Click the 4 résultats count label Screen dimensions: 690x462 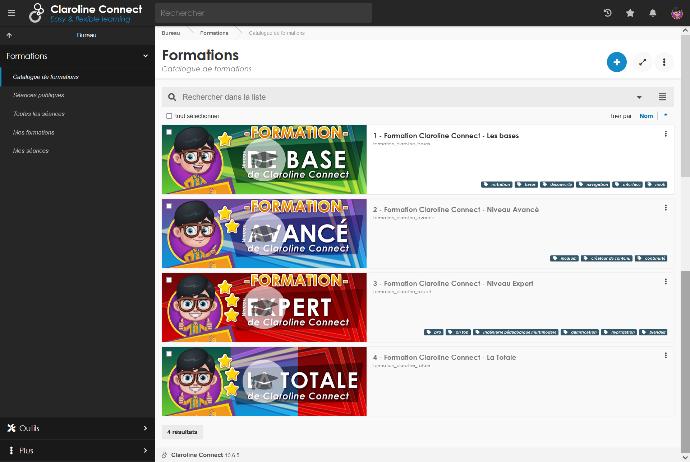coord(182,432)
